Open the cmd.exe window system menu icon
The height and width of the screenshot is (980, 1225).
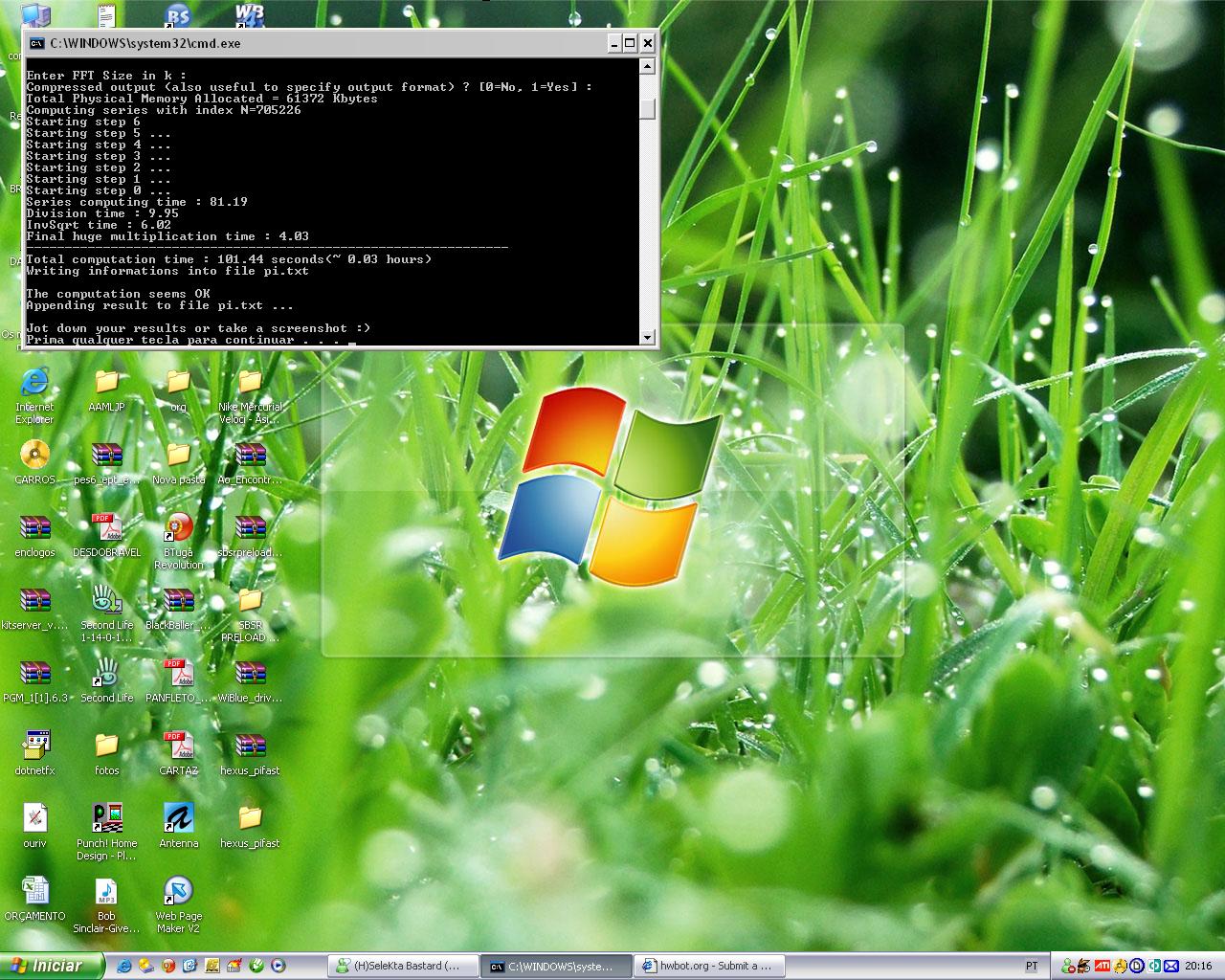pos(36,43)
